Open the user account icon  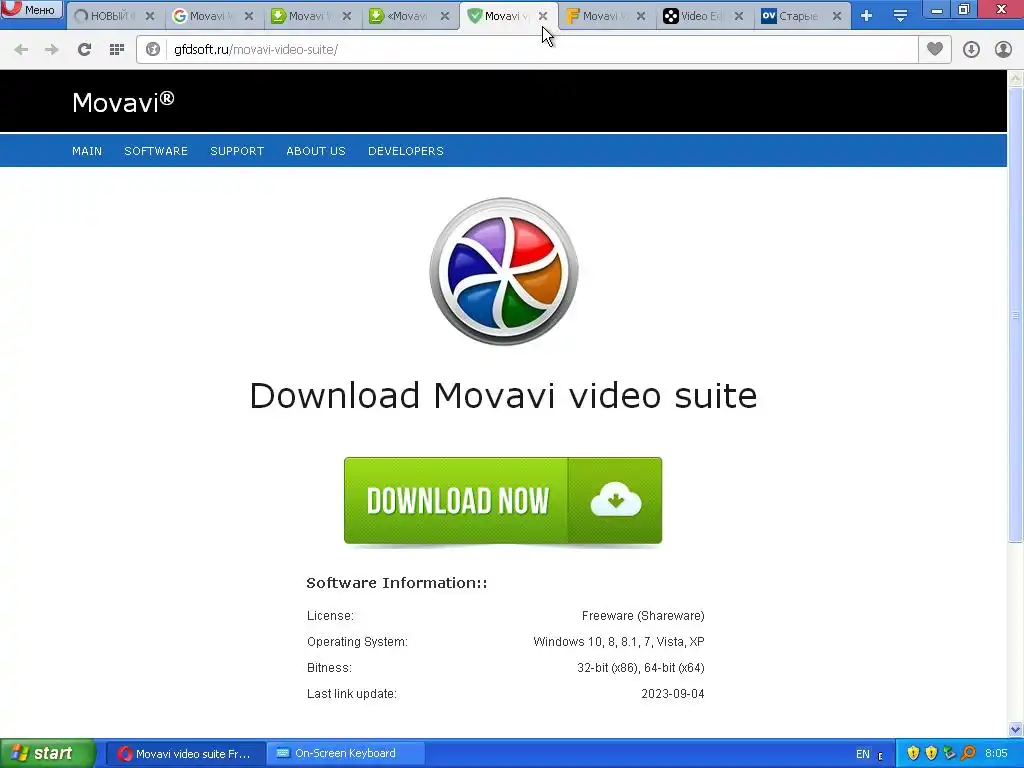(x=1003, y=50)
